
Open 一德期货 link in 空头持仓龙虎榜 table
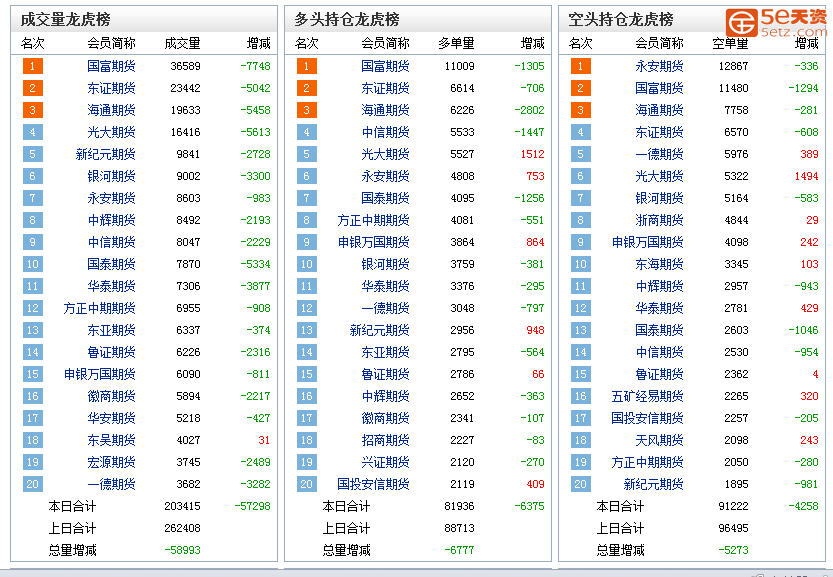[x=659, y=154]
